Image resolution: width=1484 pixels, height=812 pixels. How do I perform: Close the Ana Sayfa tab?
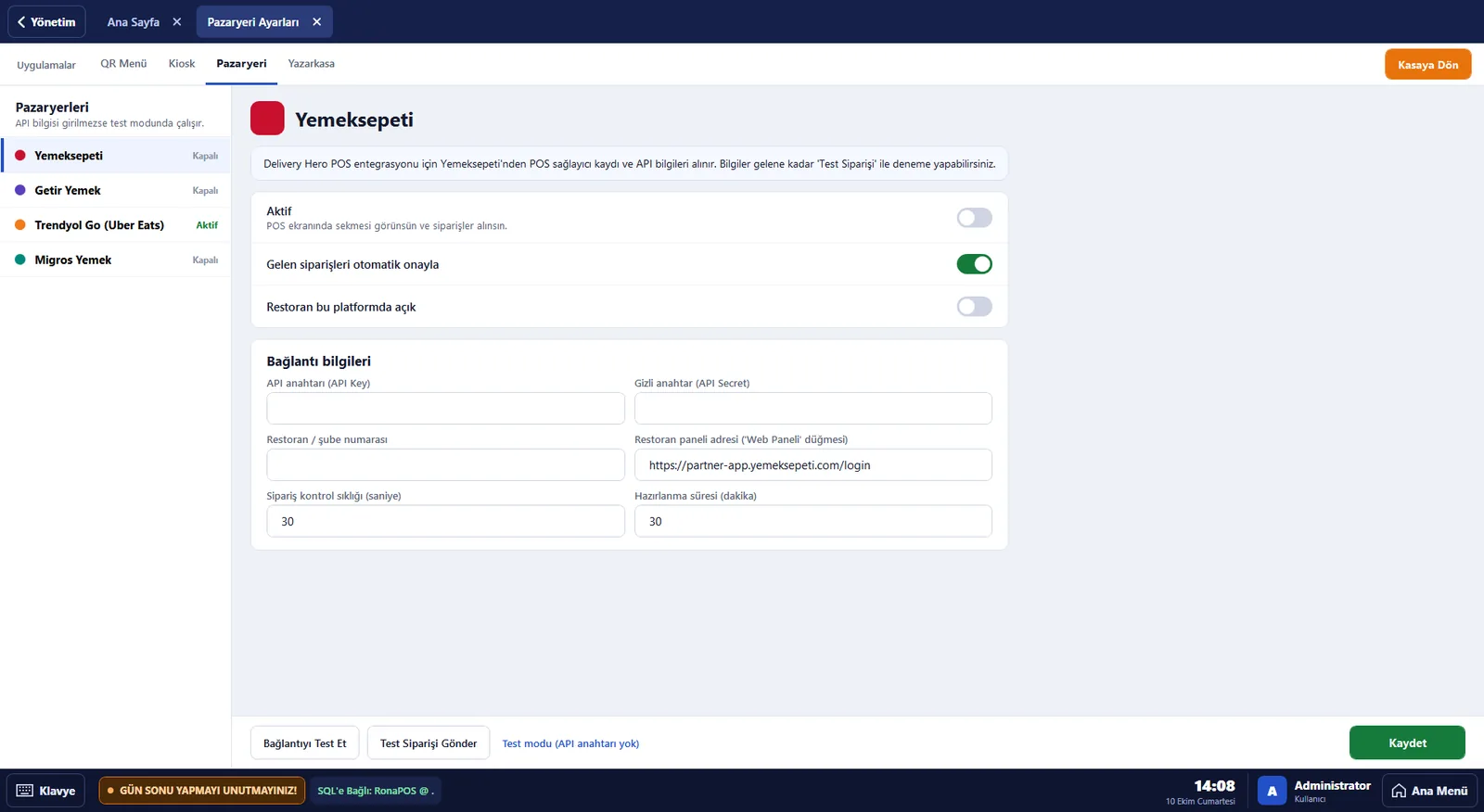(x=177, y=21)
